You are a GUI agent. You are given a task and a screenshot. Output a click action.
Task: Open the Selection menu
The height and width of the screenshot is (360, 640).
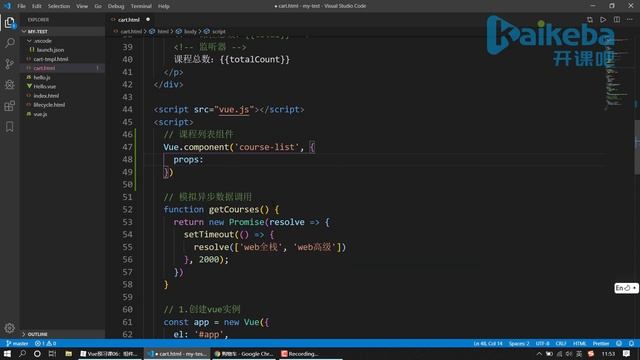coord(59,6)
